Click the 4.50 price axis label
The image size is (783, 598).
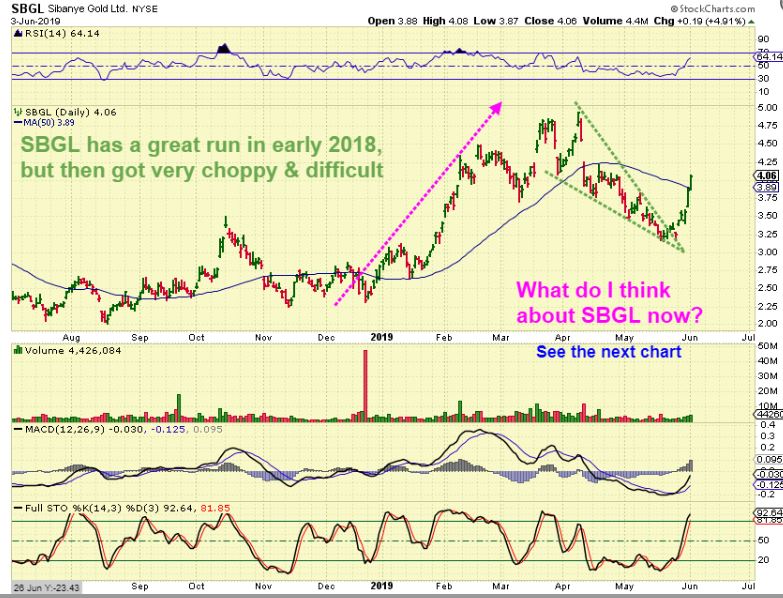(767, 143)
